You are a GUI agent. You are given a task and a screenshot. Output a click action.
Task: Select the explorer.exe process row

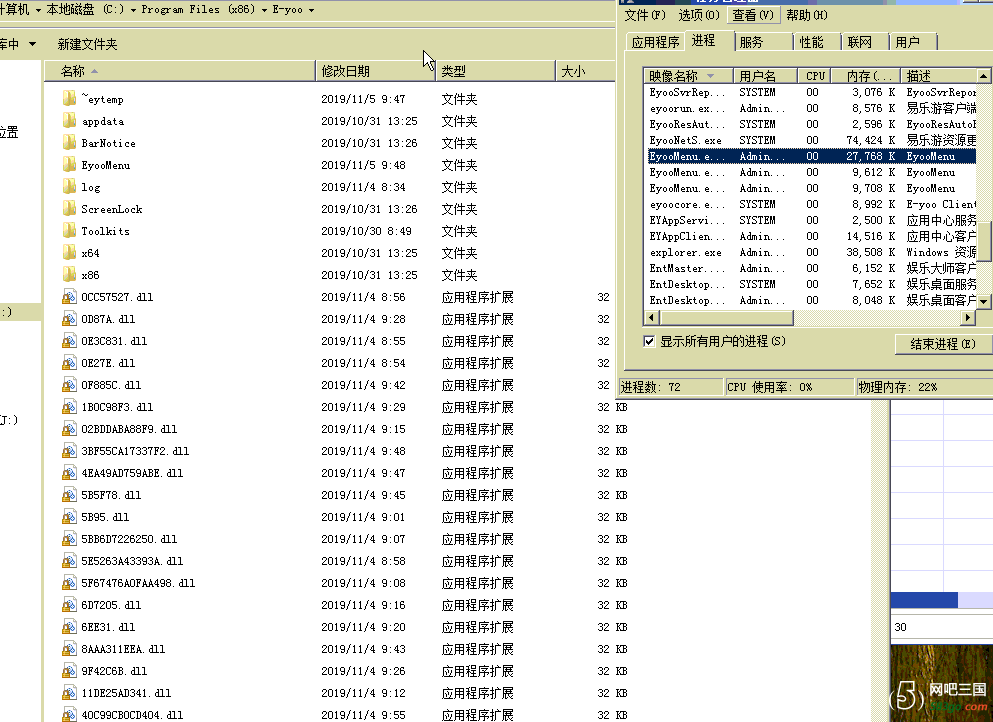812,253
